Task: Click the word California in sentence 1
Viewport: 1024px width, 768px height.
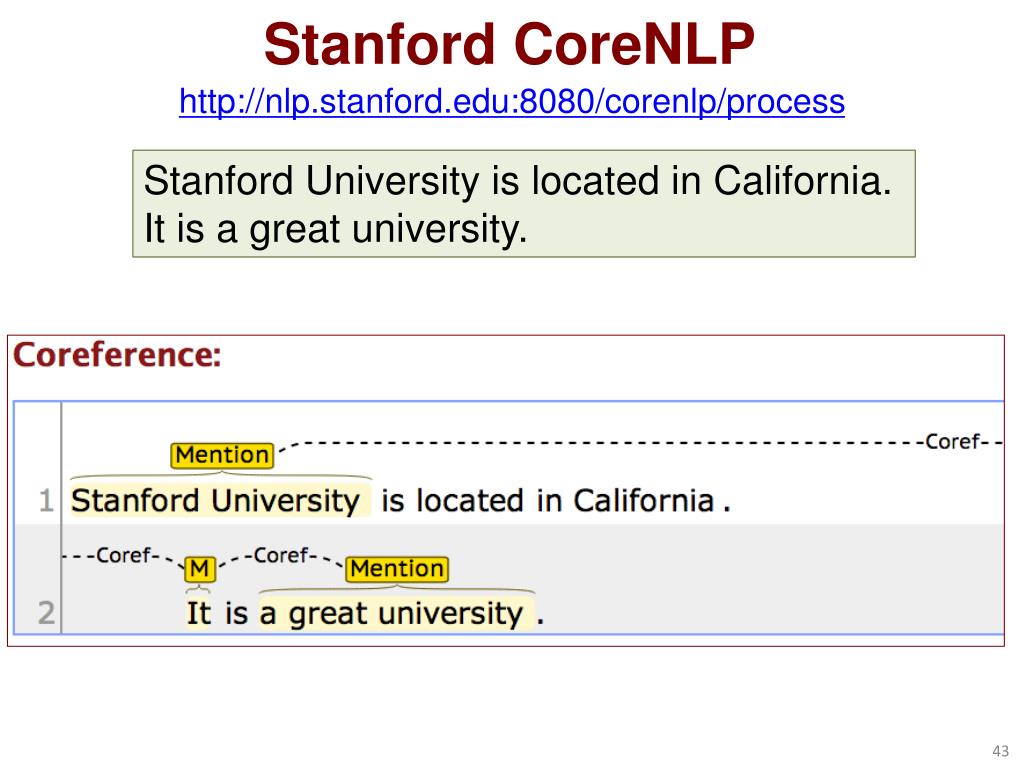Action: [x=643, y=502]
